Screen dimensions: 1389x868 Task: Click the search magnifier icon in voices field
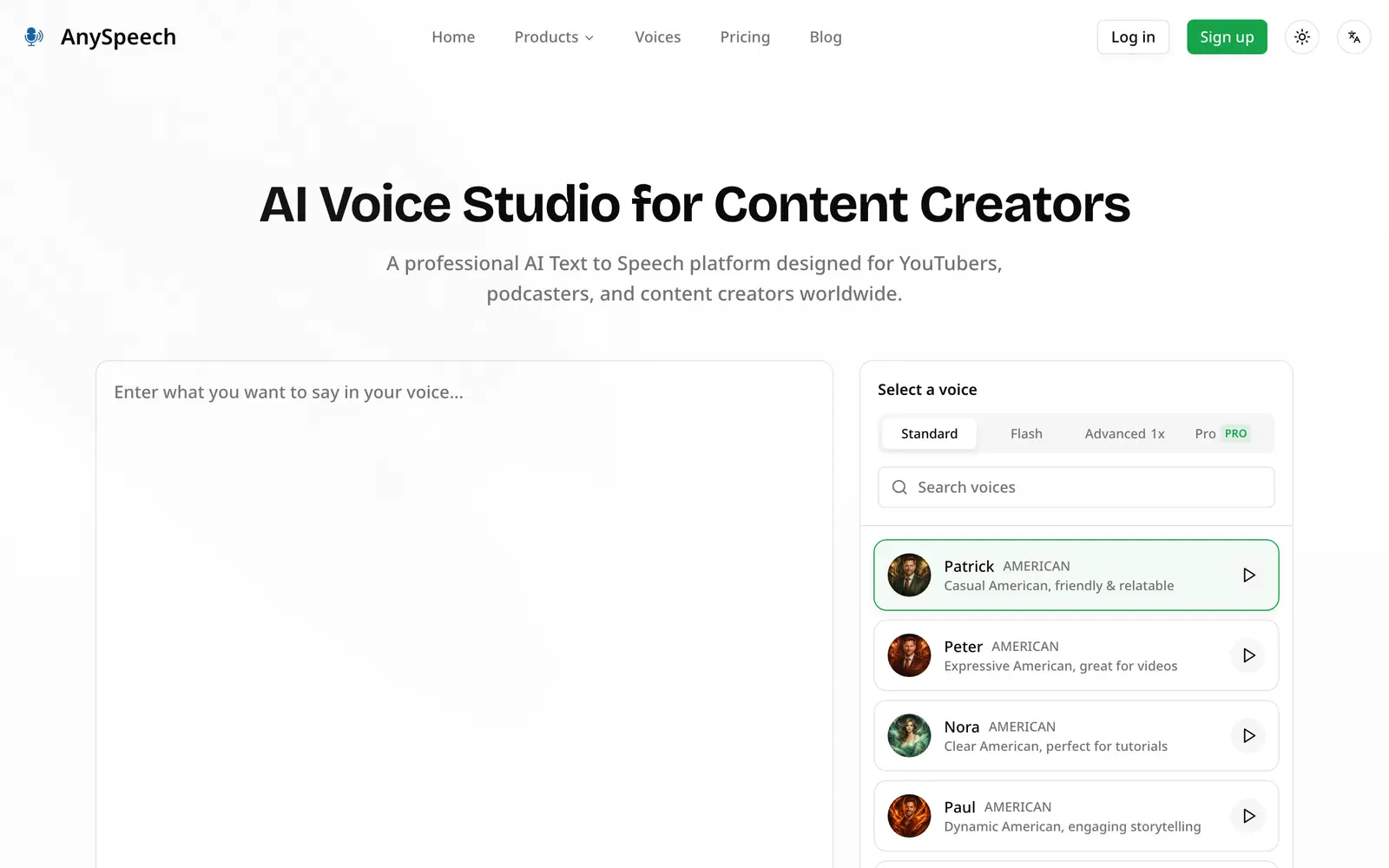899,487
